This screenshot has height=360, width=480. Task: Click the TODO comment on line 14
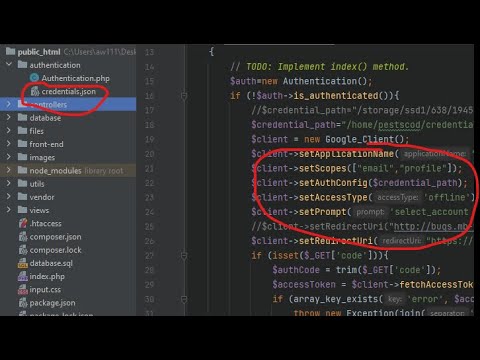[319, 67]
